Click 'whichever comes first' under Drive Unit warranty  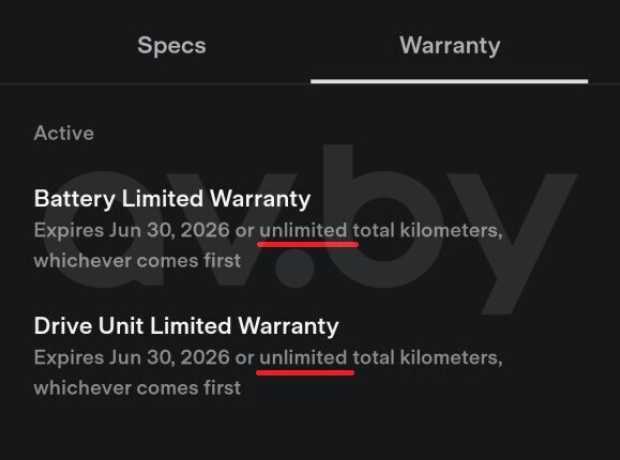point(137,388)
